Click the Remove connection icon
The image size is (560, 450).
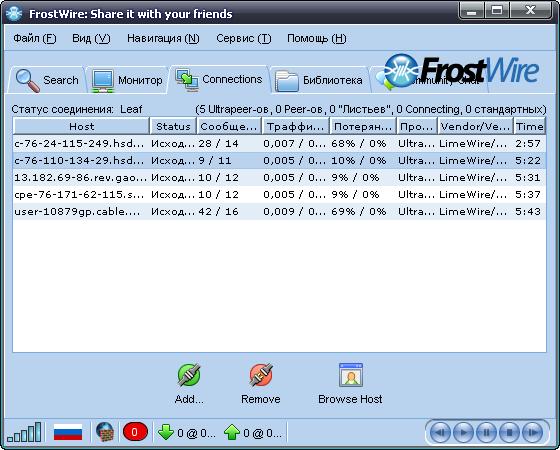261,375
